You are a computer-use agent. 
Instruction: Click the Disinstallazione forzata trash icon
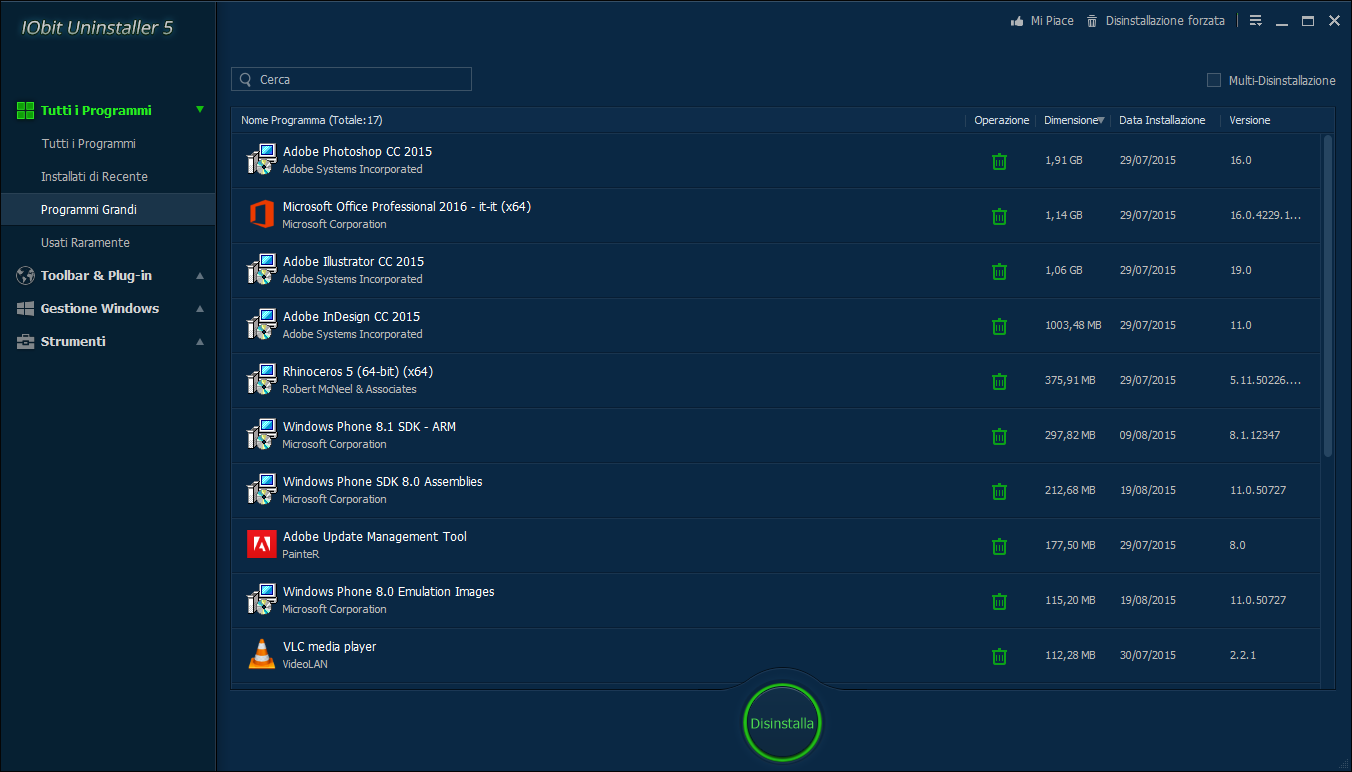point(1092,20)
